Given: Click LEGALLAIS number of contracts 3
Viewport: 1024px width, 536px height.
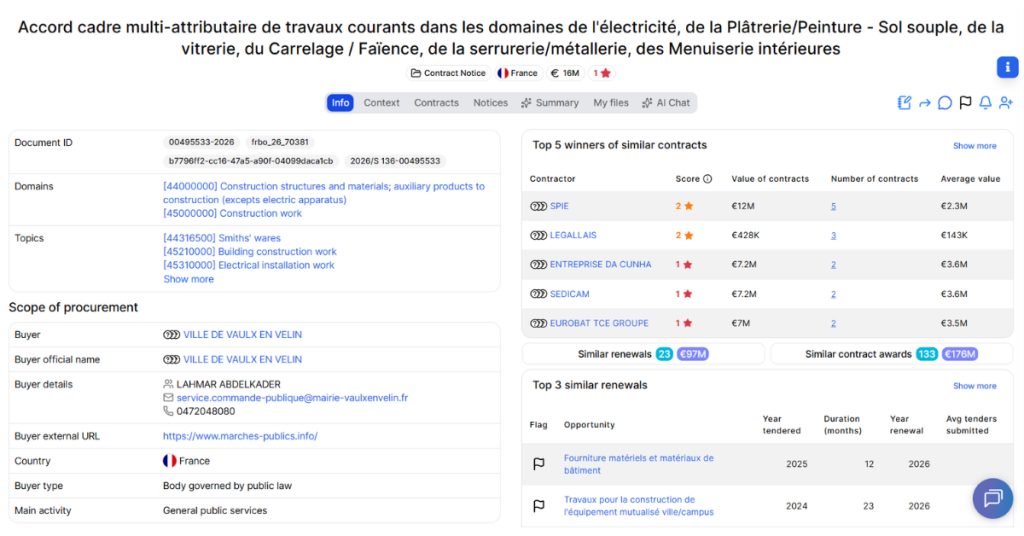Looking at the screenshot, I should 833,235.
